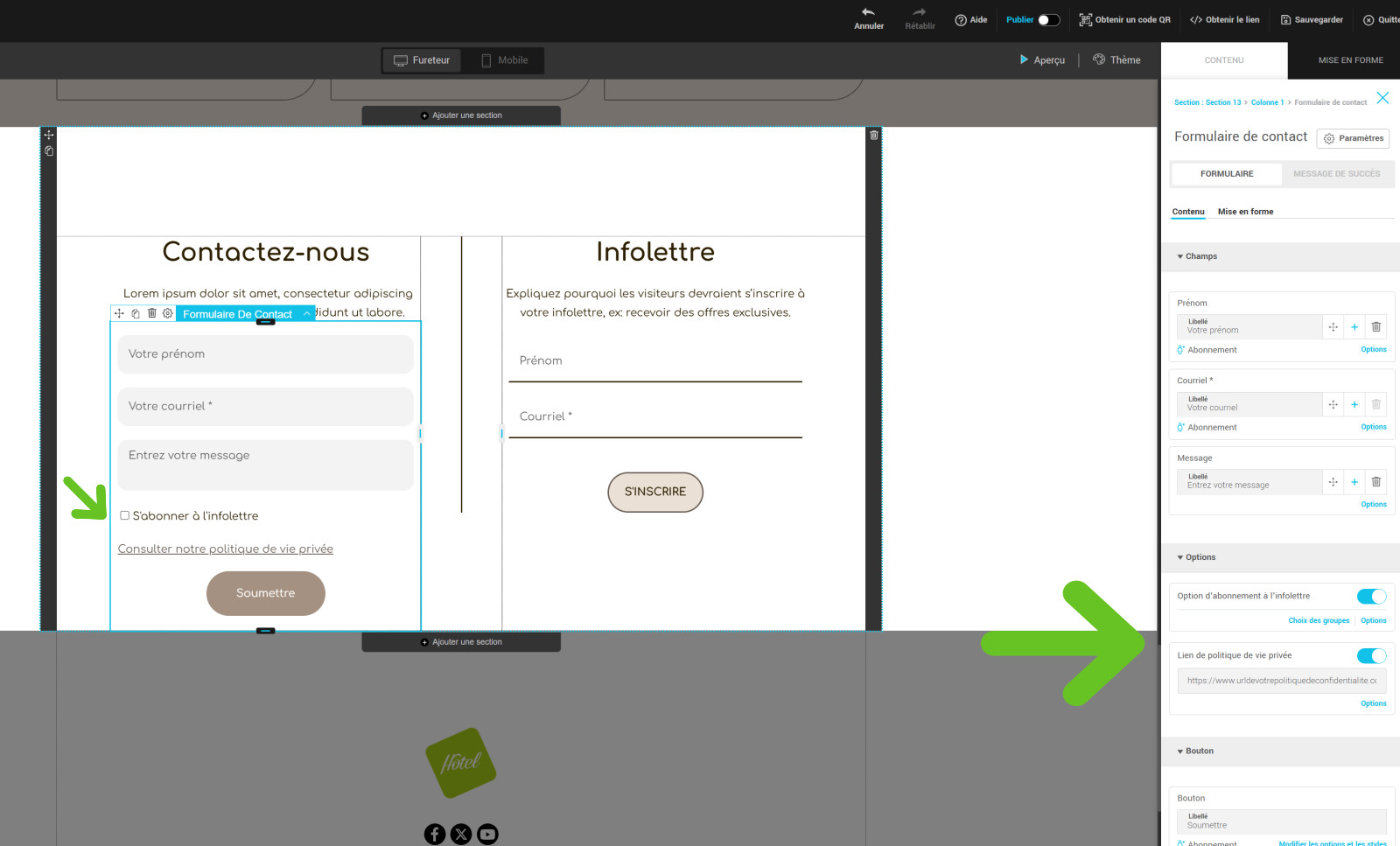The height and width of the screenshot is (846, 1400).
Task: Open the Thème palette selector
Action: click(1116, 59)
